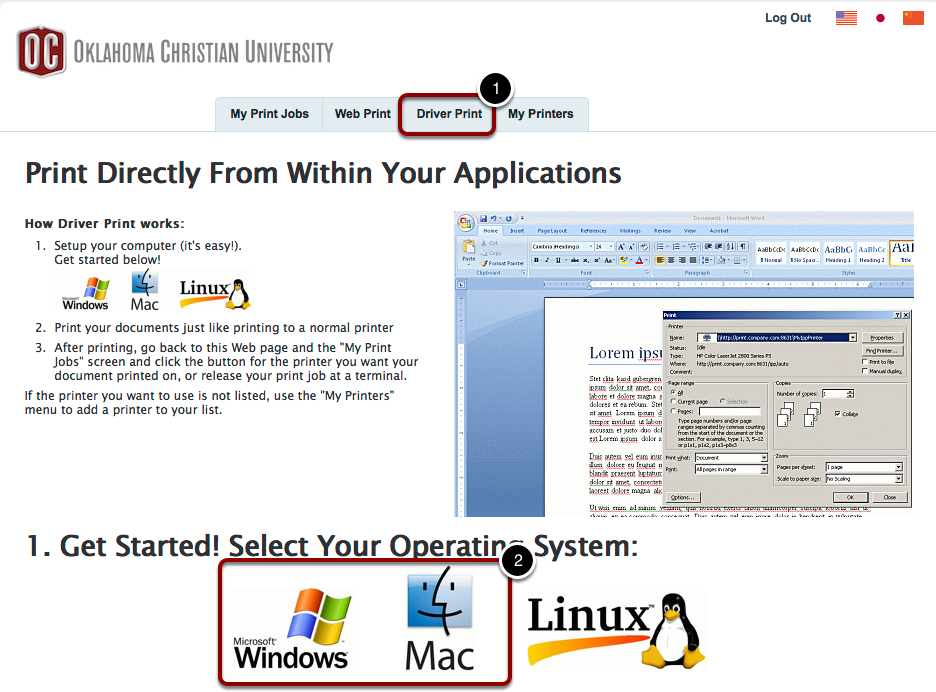936x692 pixels.
Task: Click the Page Layout tab in Word screenshot
Action: pyautogui.click(x=552, y=230)
